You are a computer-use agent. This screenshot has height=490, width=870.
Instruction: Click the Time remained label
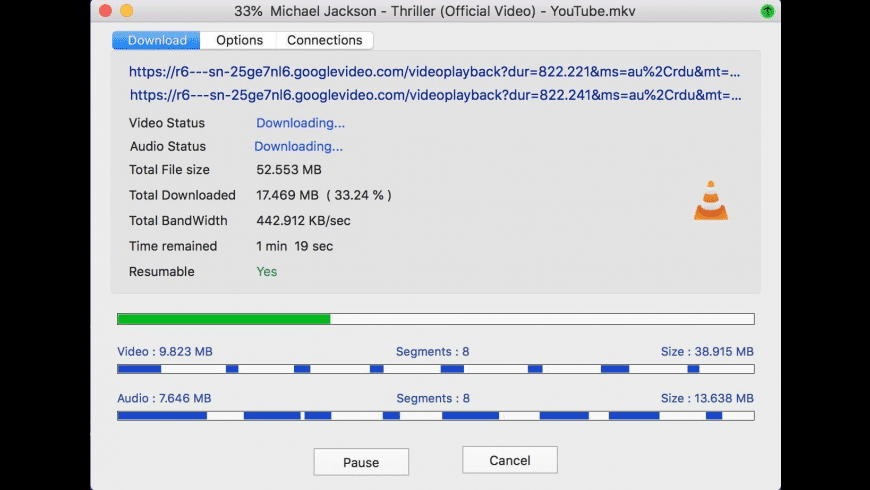pyautogui.click(x=173, y=246)
